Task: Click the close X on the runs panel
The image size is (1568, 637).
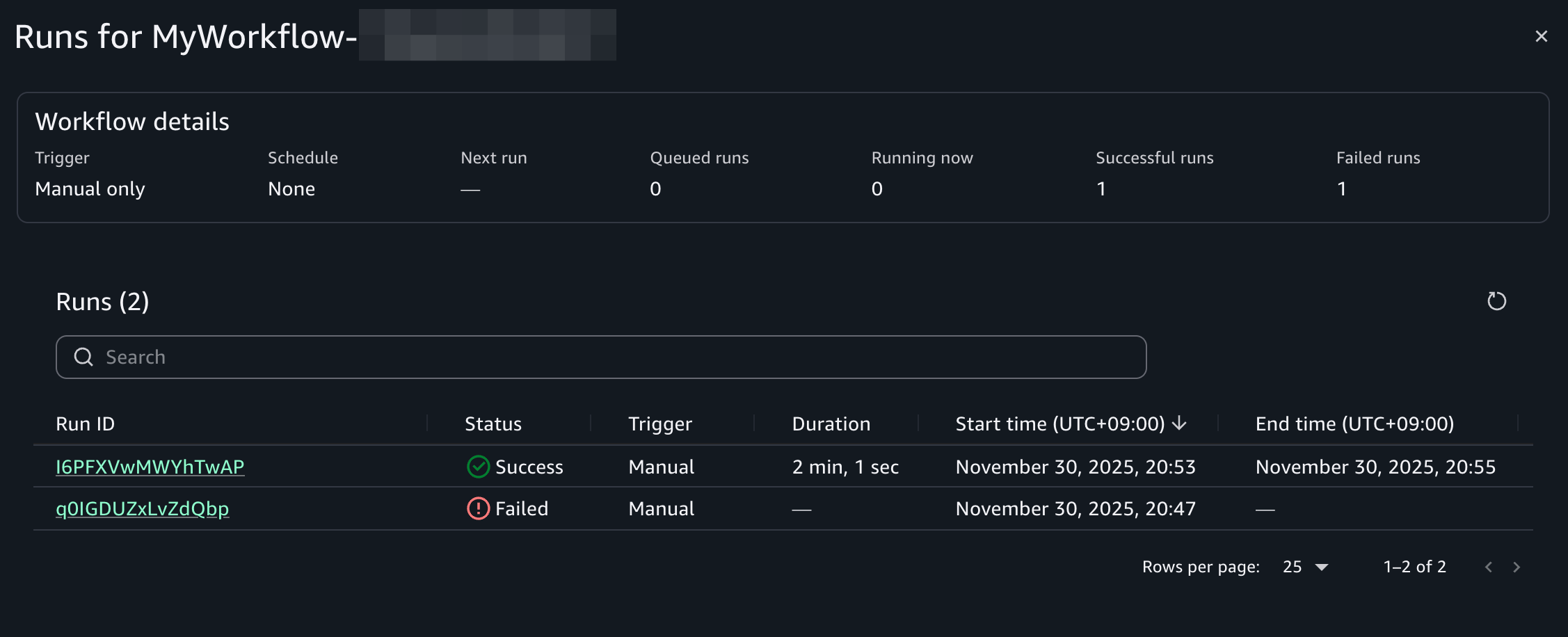Action: coord(1542,36)
